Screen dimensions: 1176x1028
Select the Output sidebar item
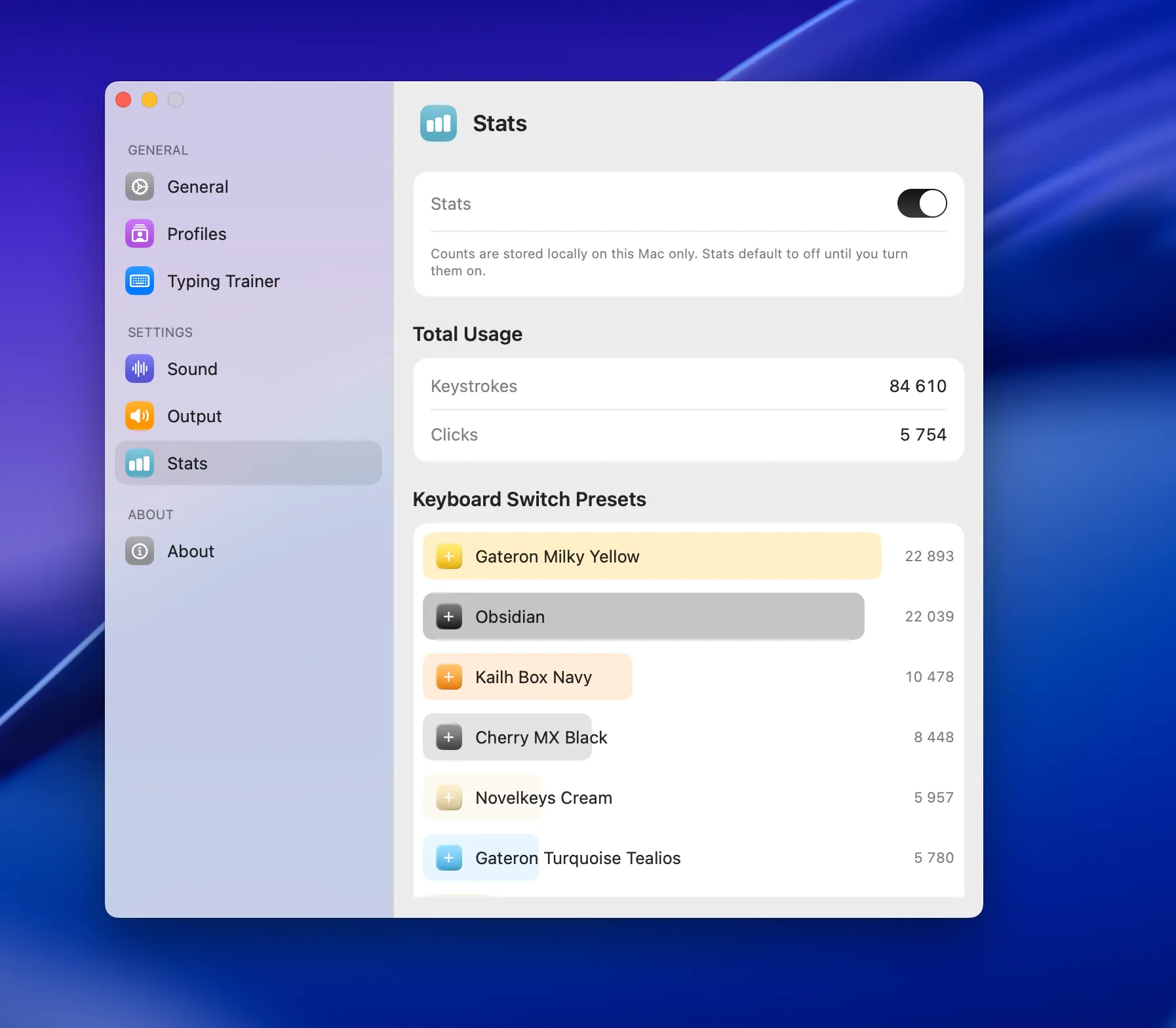248,416
